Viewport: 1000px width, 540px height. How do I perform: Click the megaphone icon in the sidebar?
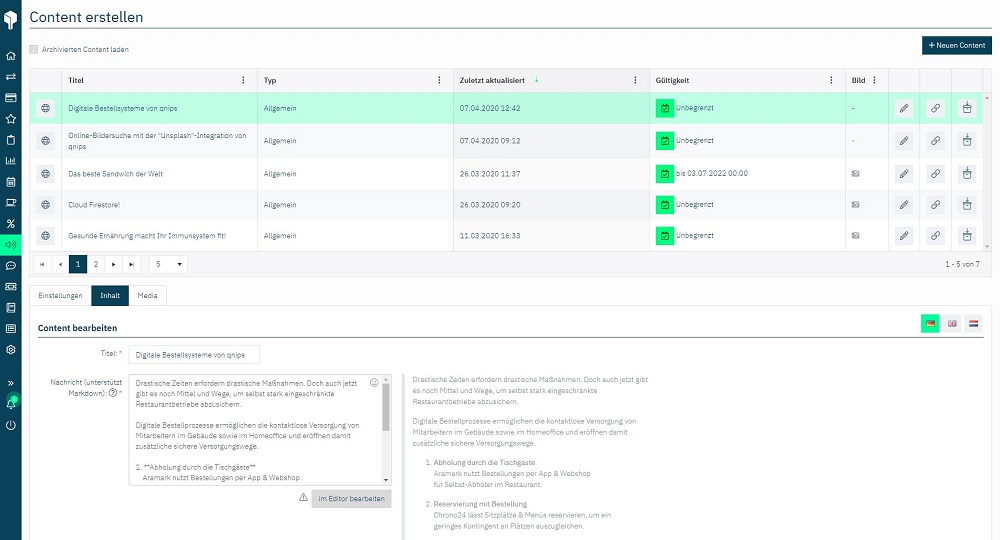coord(11,244)
